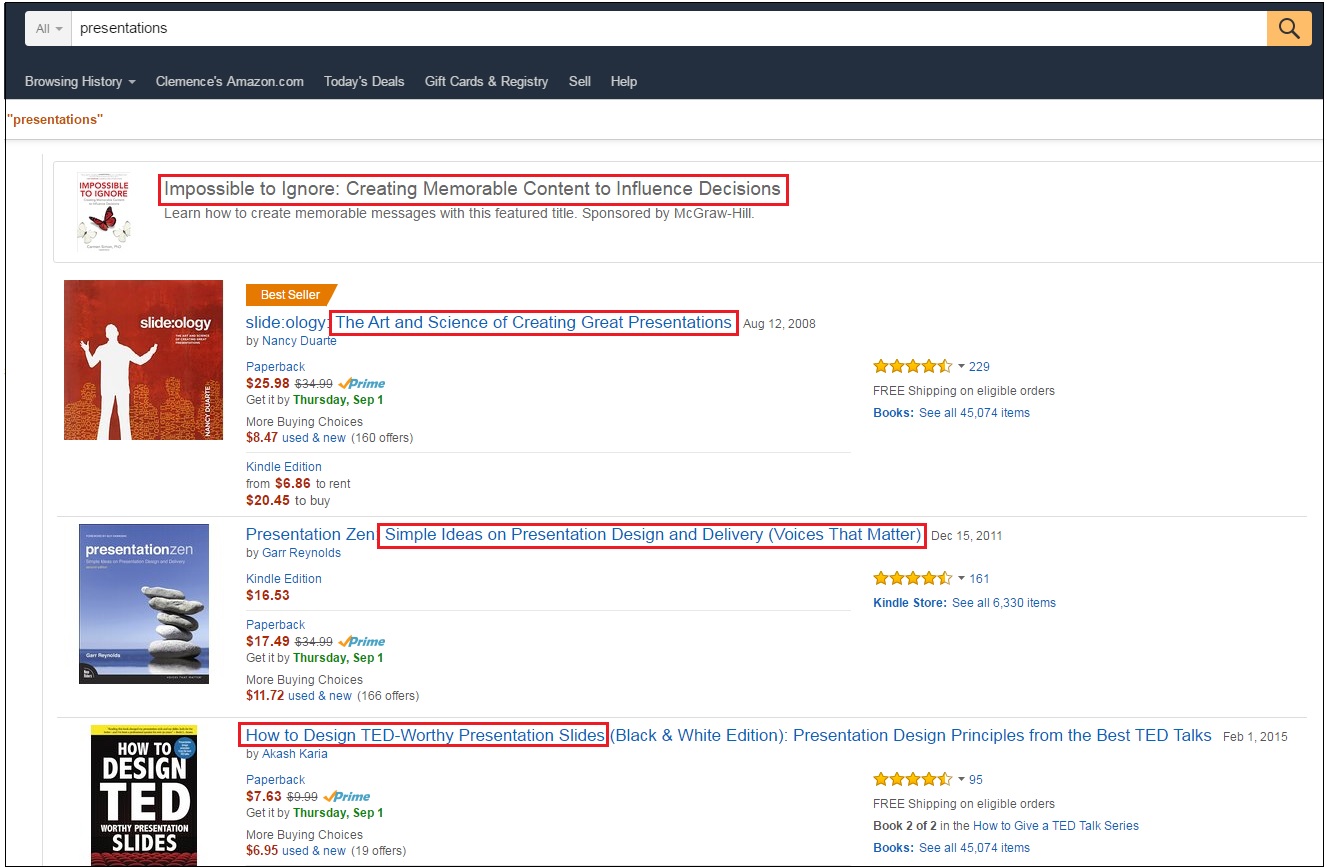The height and width of the screenshot is (867, 1327).
Task: Go to Today's Deals
Action: pos(364,81)
